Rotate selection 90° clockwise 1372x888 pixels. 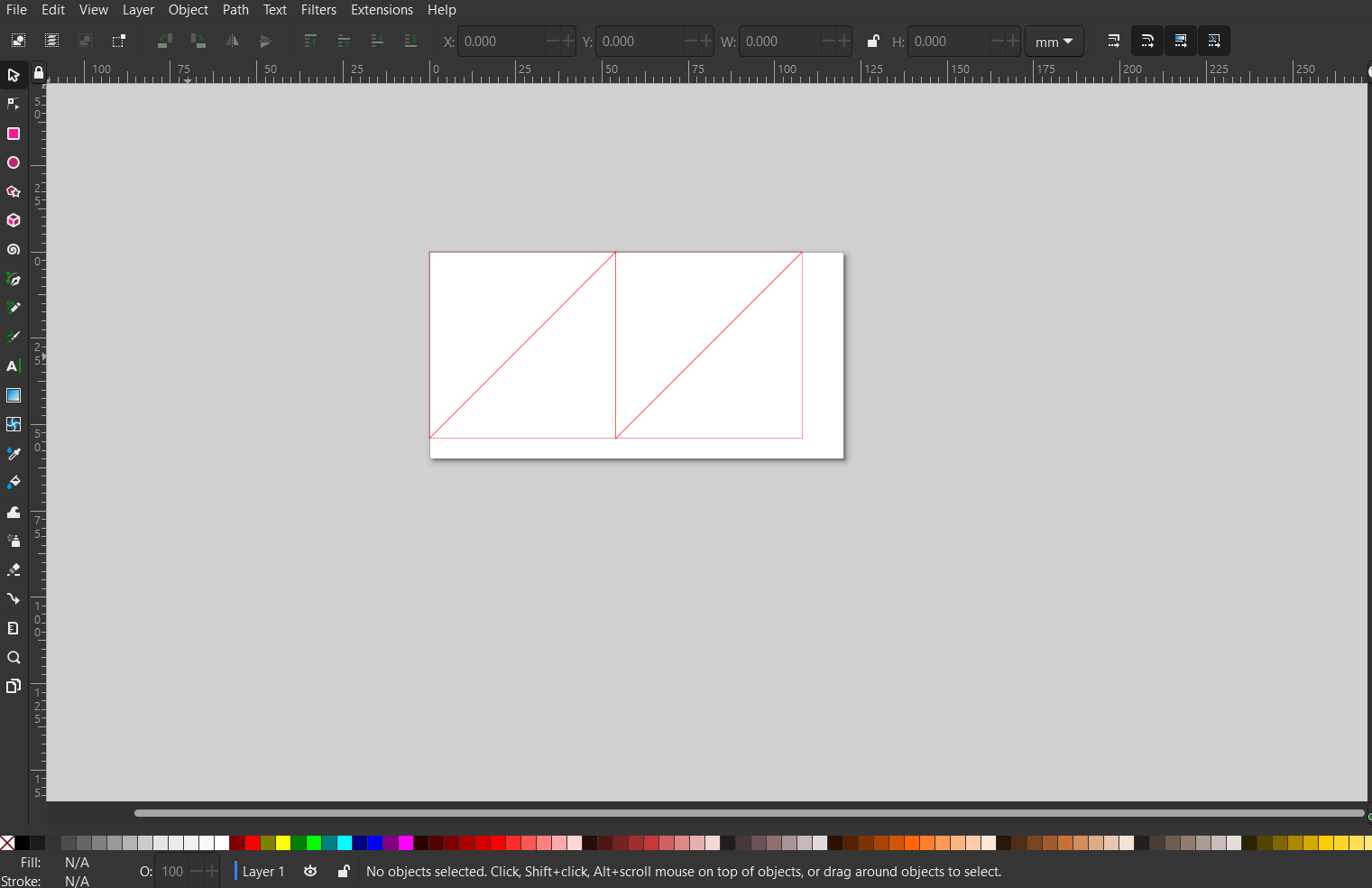[x=198, y=41]
